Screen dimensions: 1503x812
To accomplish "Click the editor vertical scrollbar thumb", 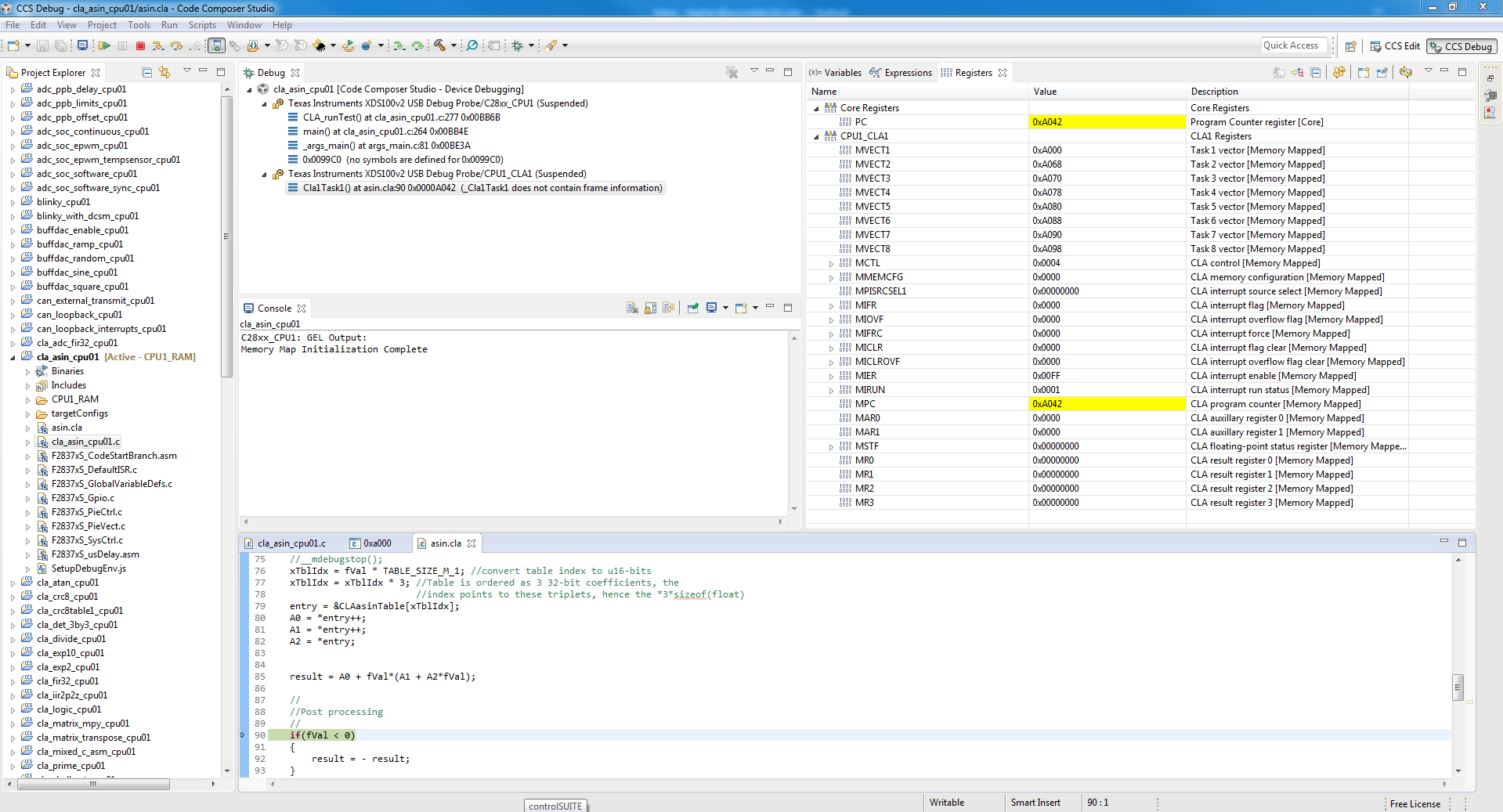I will pos(1458,687).
